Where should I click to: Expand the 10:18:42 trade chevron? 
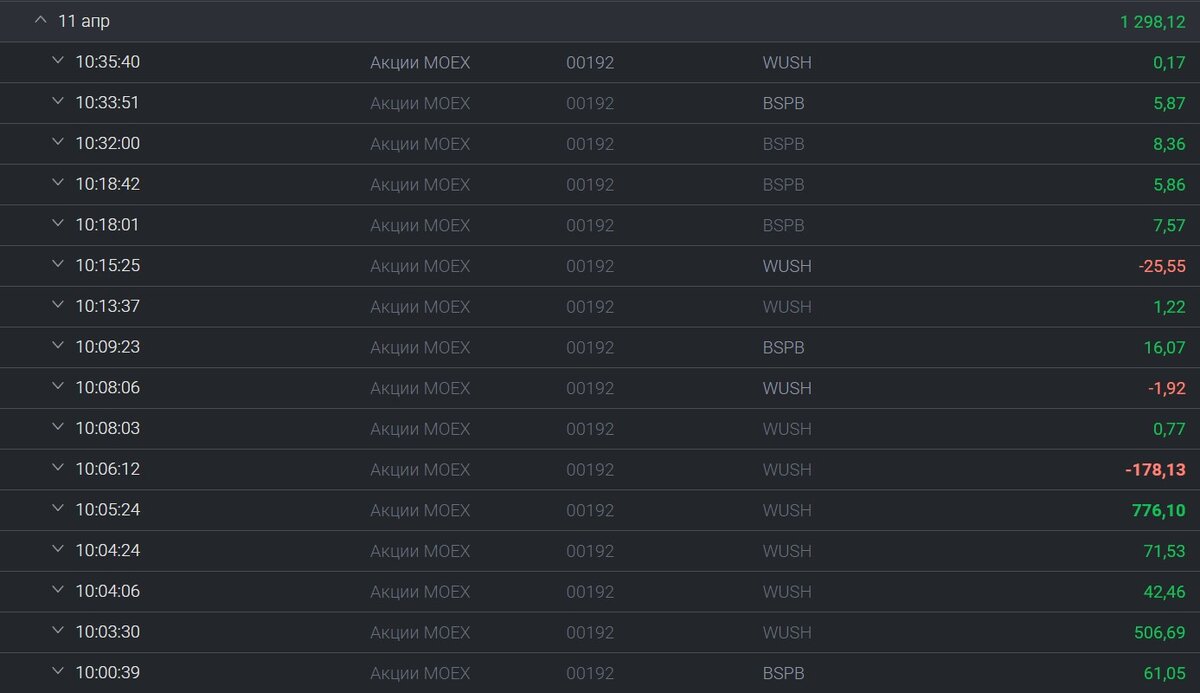(x=57, y=184)
